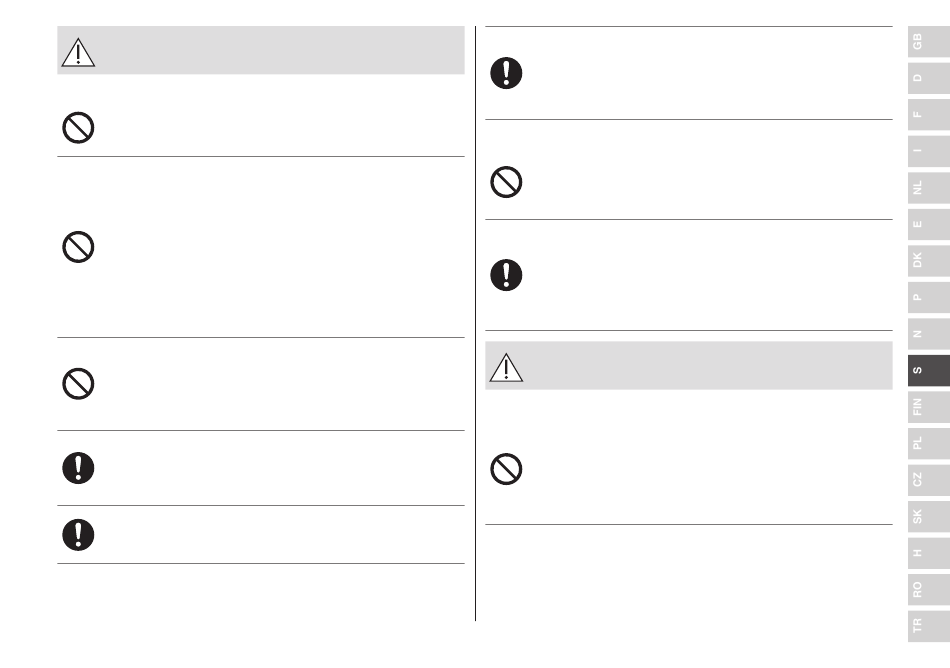This screenshot has height=668, width=950.
Task: Select the active S language tab
Action: pos(929,370)
